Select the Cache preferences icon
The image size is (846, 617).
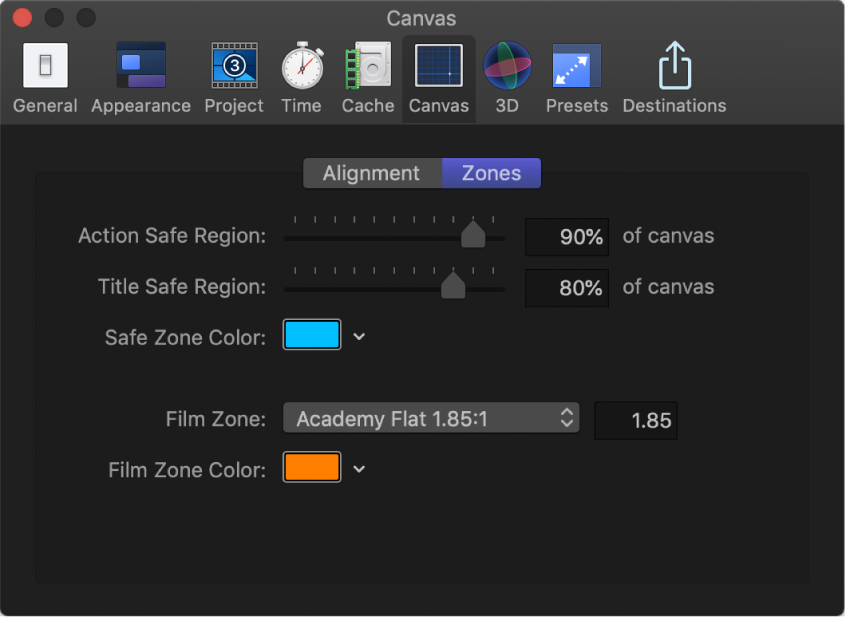tap(368, 77)
